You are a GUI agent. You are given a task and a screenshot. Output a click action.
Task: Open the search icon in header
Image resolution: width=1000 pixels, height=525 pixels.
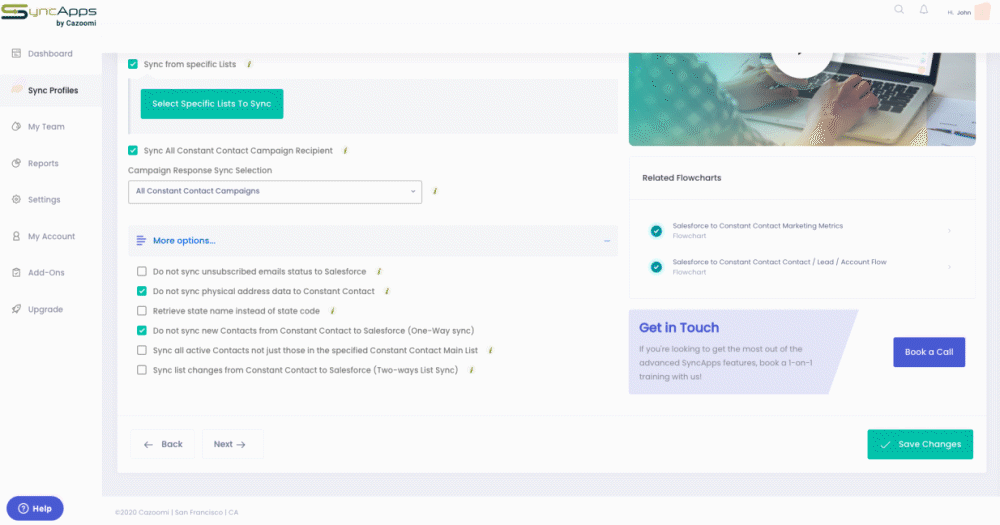(899, 10)
